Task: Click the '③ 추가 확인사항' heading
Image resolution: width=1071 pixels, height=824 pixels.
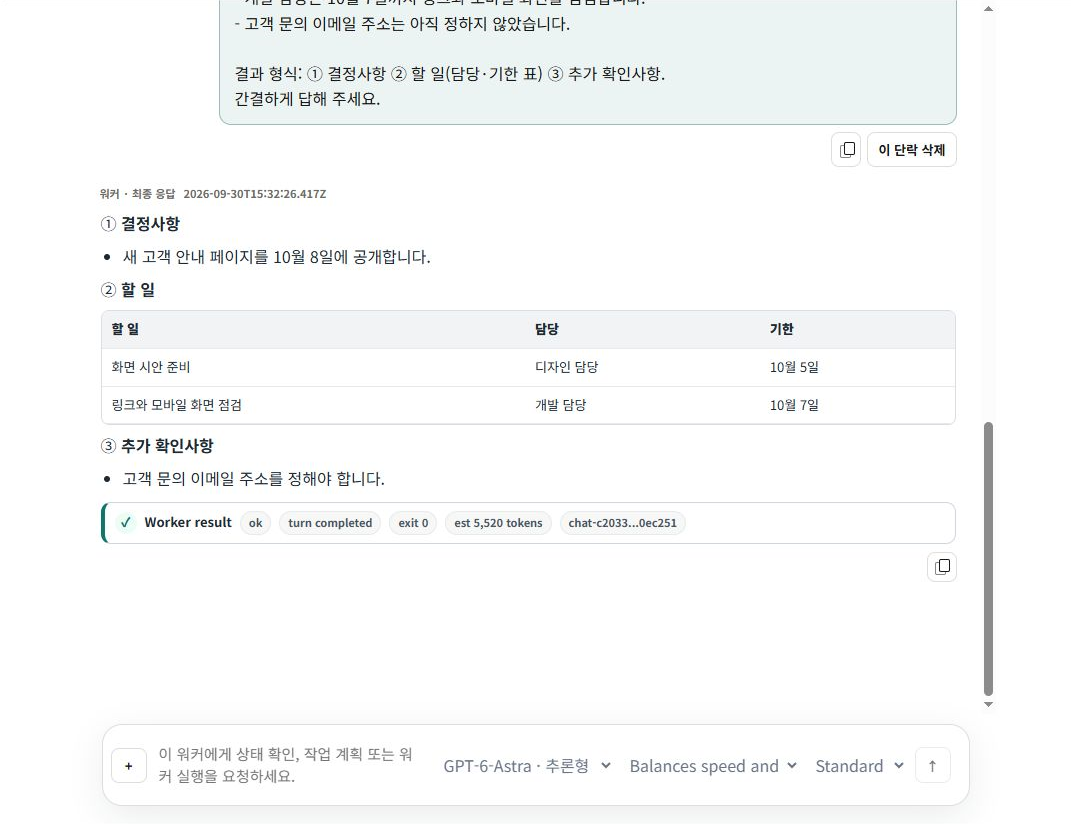Action: [157, 446]
